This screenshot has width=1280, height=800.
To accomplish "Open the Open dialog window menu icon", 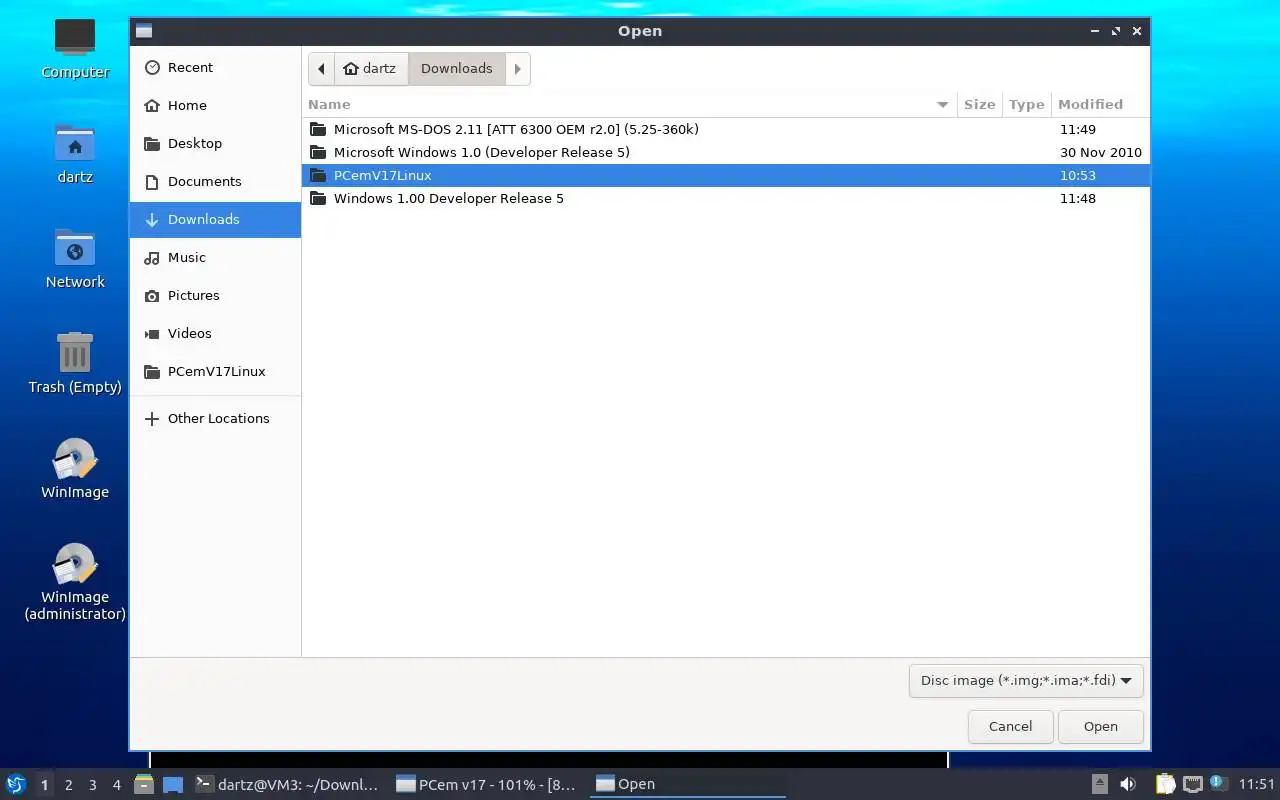I will pyautogui.click(x=144, y=31).
